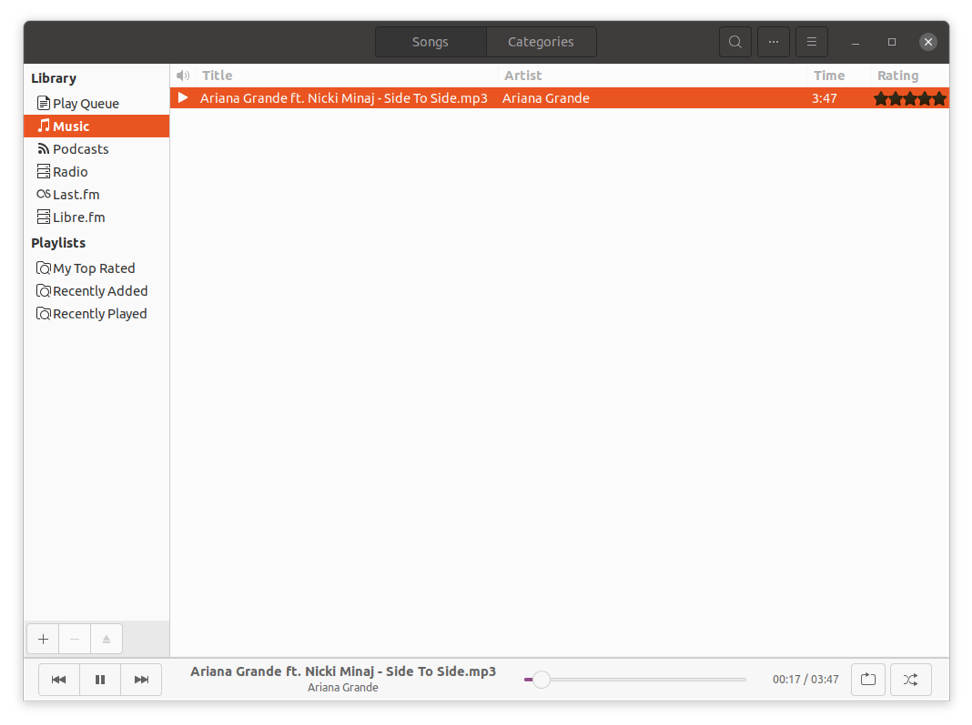
Task: Sort by the Artist column header
Action: (x=653, y=76)
